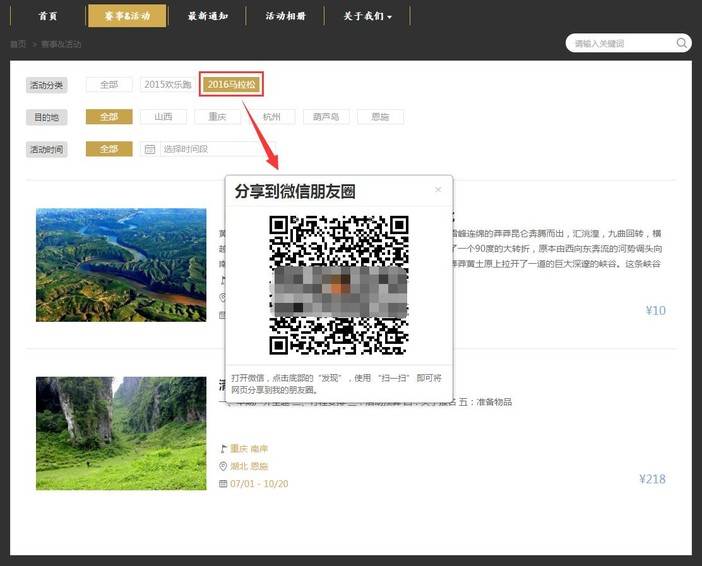Select the 2016马拉松 category filter

(x=232, y=85)
